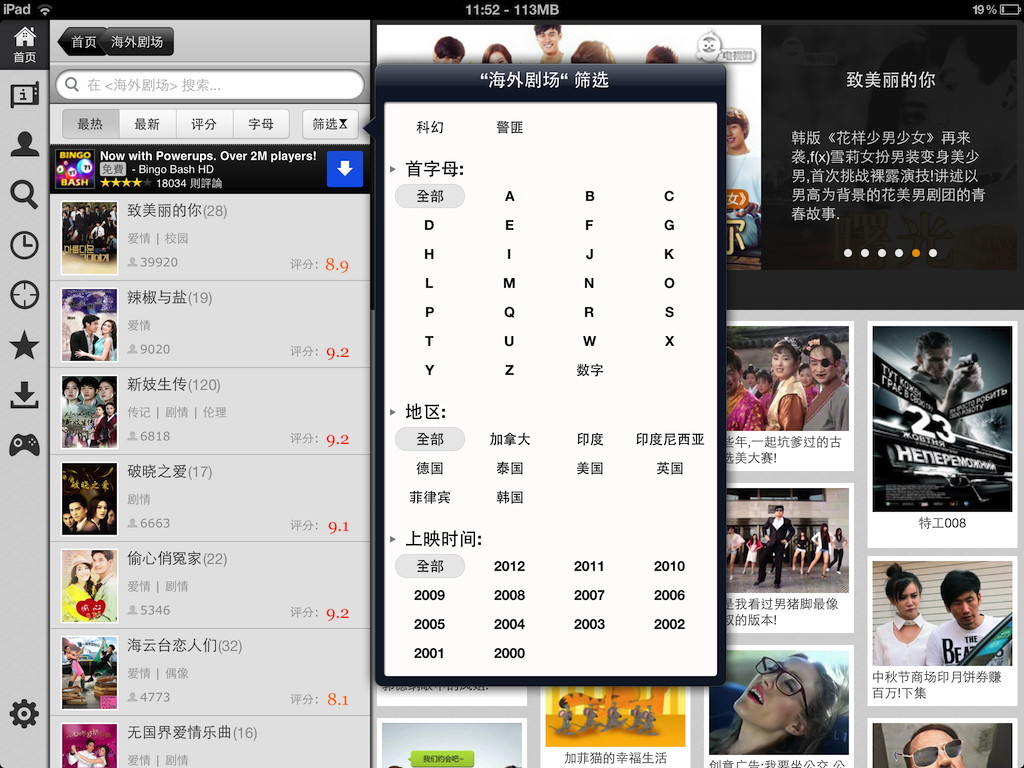The image size is (1024, 768).
Task: Collapse the 首字母 filter section
Action: pos(393,170)
